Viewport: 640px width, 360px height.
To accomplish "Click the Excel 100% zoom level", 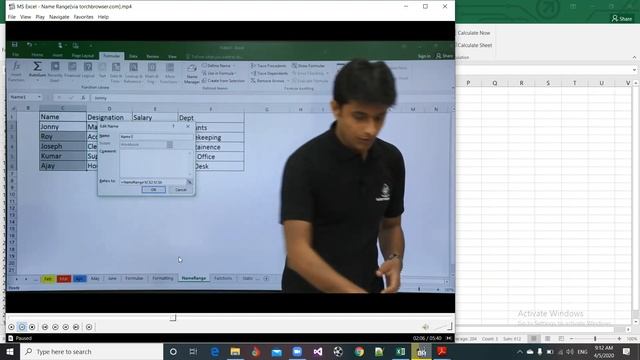I will pos(632,339).
